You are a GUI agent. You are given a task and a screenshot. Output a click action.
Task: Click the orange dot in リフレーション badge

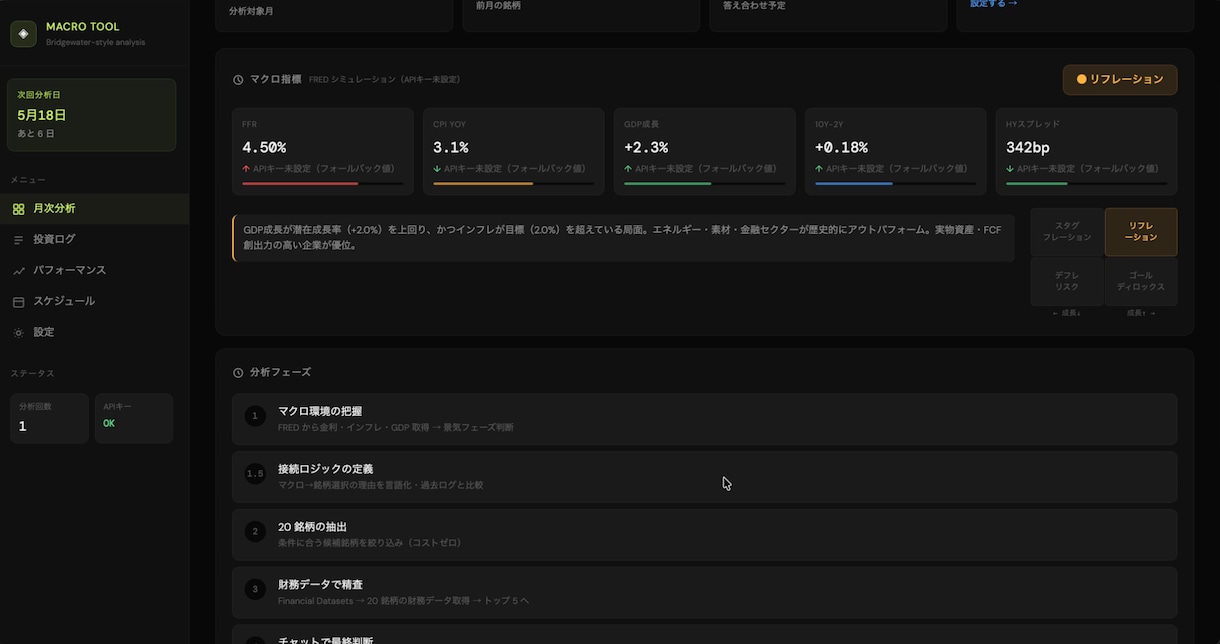[x=1081, y=79]
